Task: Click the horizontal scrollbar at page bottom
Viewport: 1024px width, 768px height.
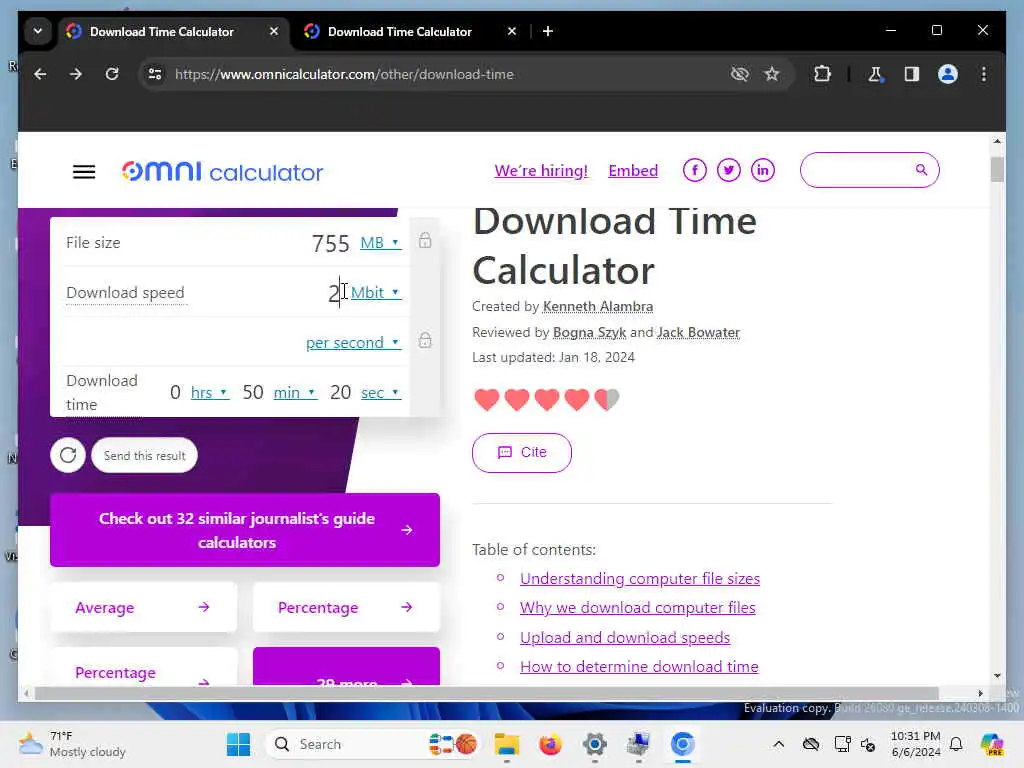Action: point(487,693)
